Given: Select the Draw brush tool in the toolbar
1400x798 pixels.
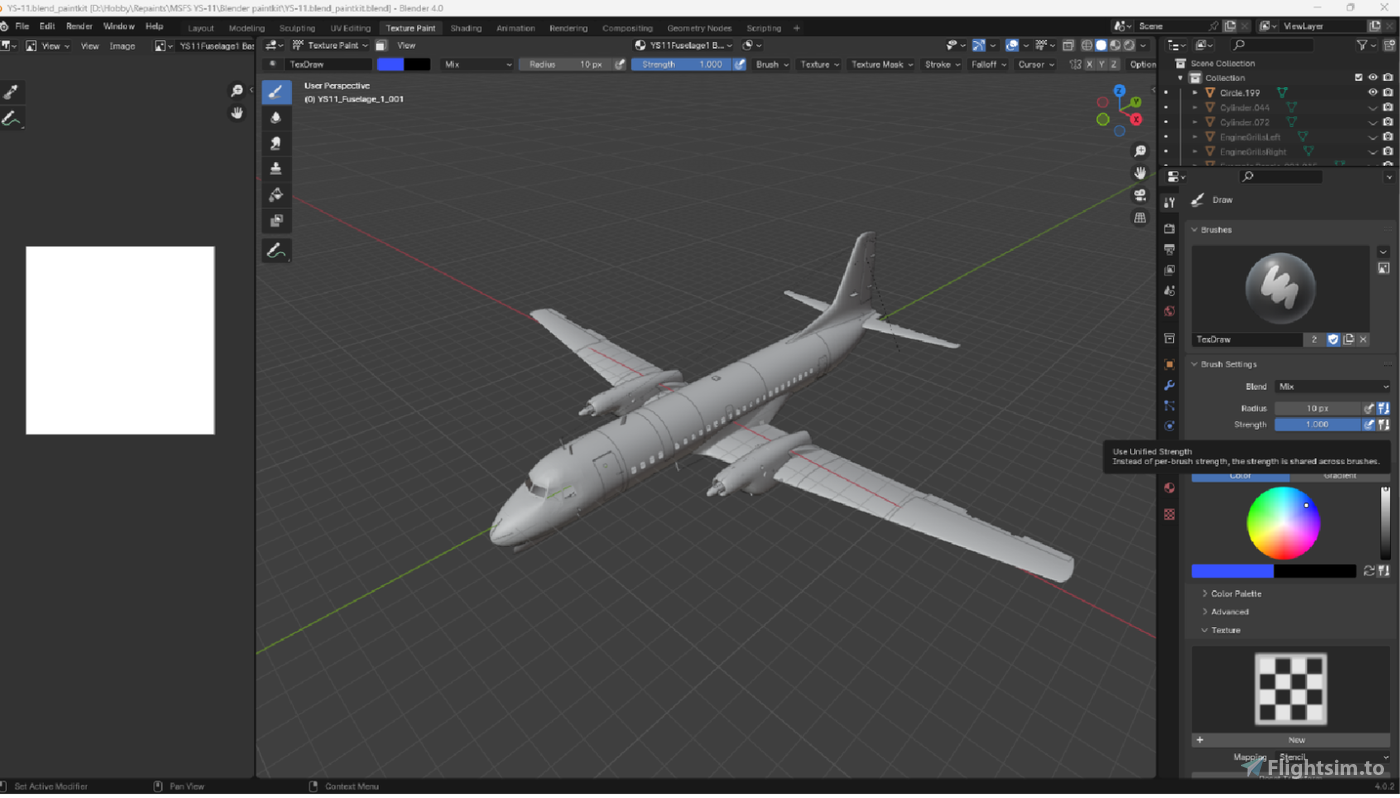Looking at the screenshot, I should coord(276,91).
